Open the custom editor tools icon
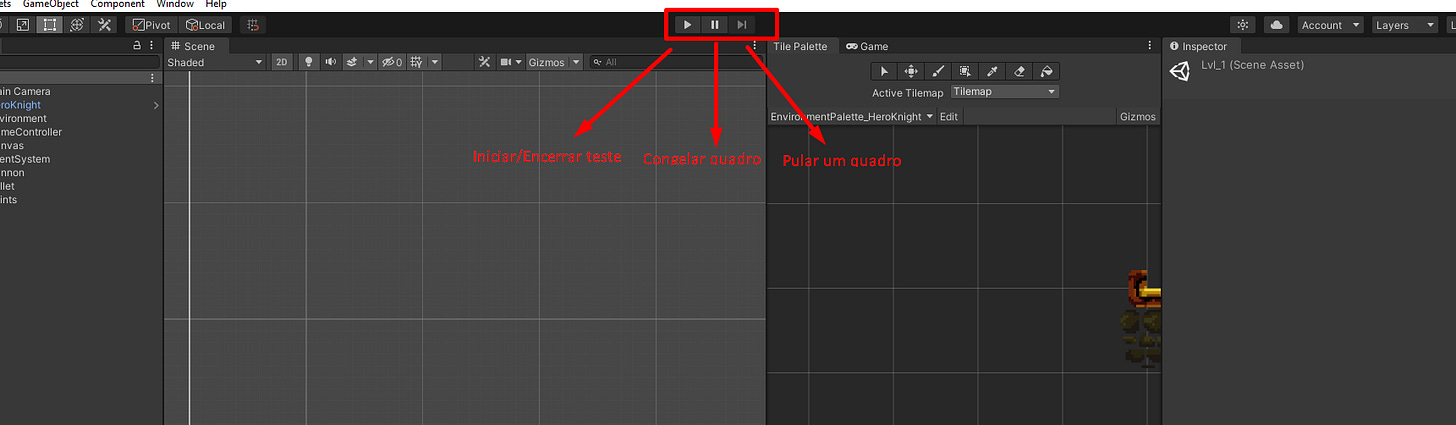 (104, 25)
